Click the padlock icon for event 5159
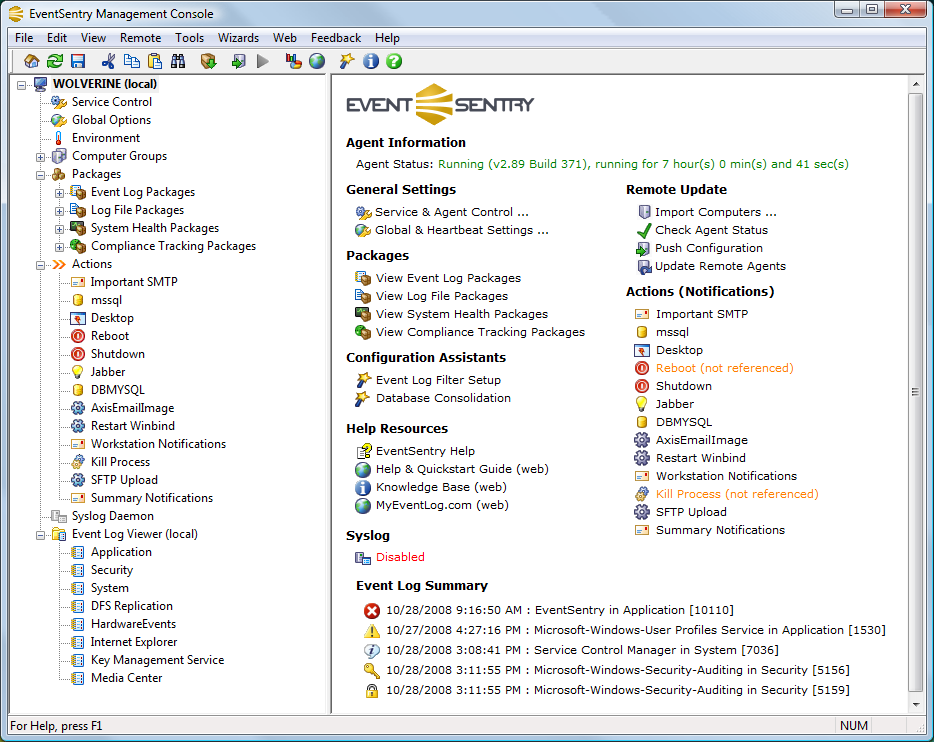This screenshot has height=742, width=934. [372, 691]
